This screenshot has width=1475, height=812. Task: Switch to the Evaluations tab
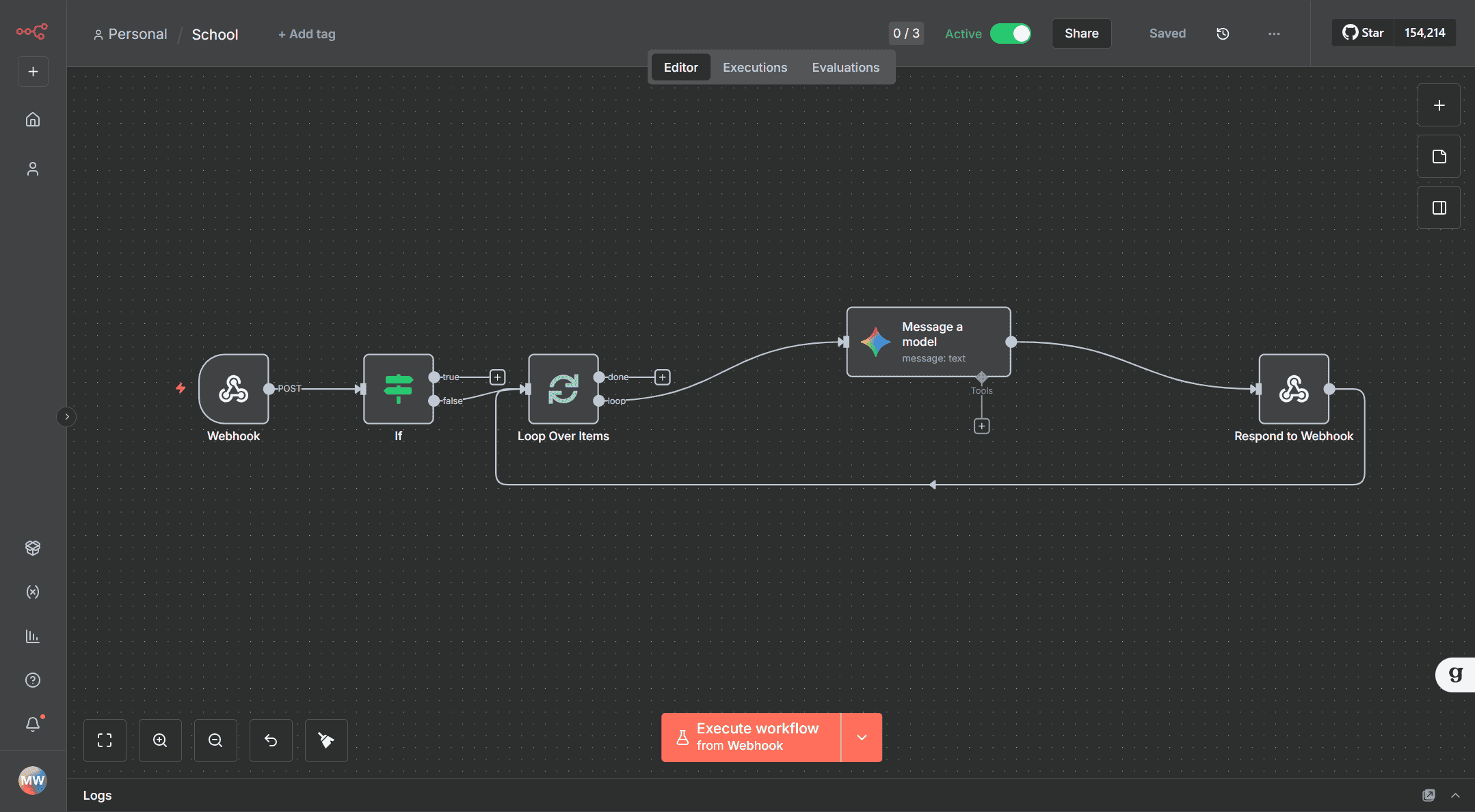click(845, 68)
